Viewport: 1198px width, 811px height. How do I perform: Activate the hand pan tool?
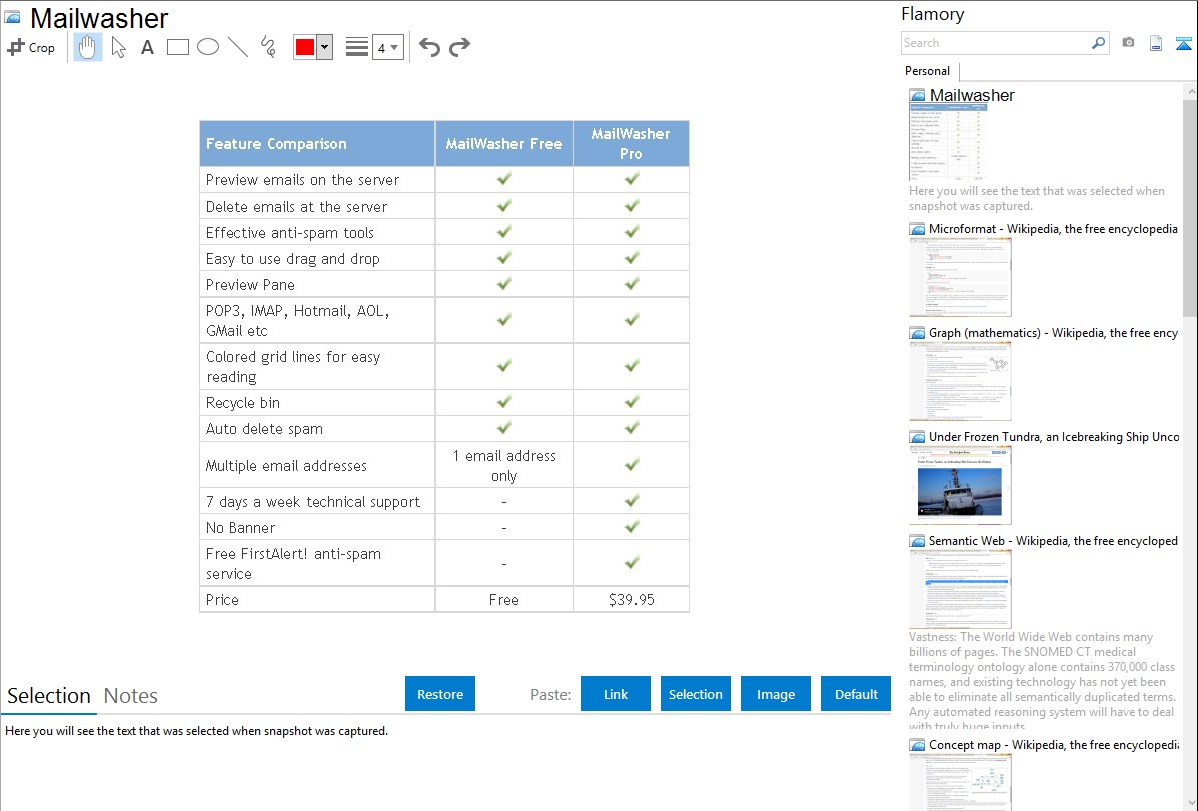[88, 47]
